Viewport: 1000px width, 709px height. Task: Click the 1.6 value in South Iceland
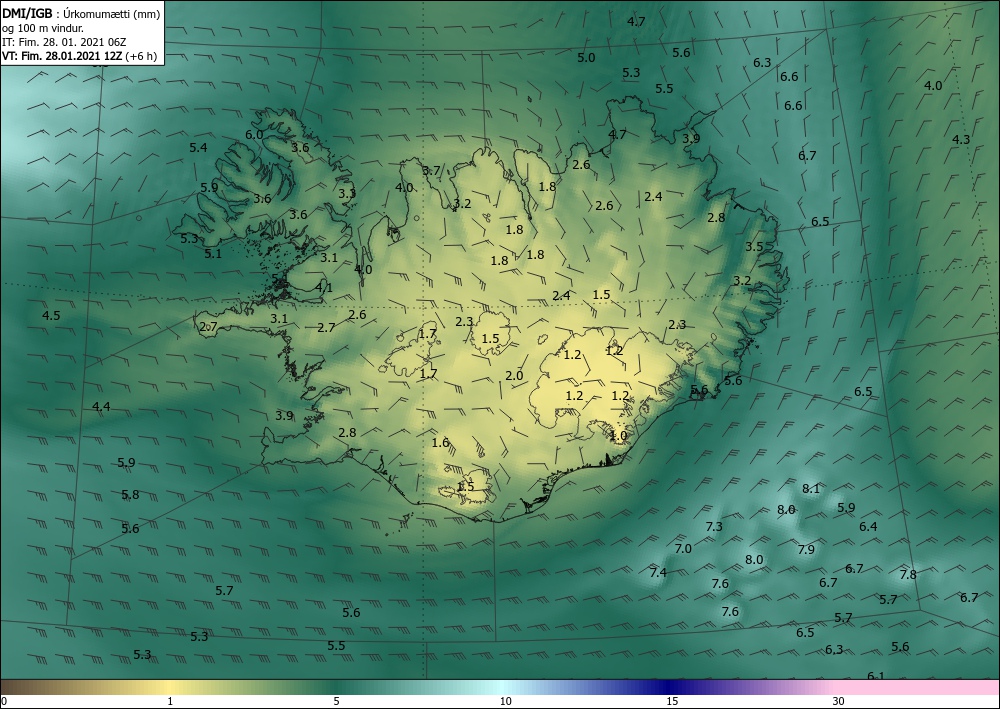coord(441,442)
